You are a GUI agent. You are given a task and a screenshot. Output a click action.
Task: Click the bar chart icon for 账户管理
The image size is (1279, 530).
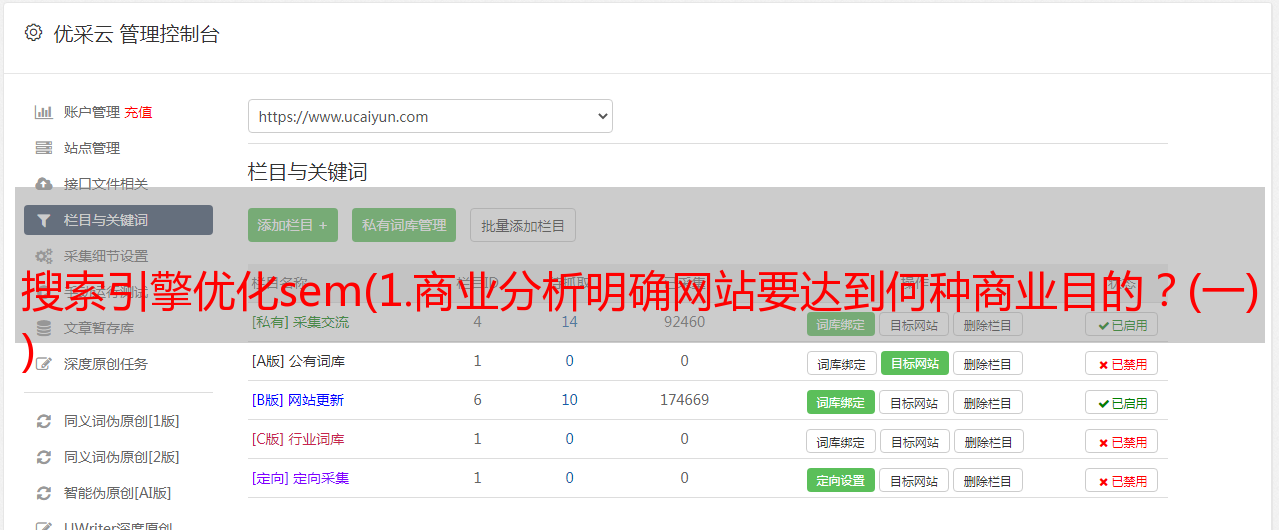tap(43, 112)
